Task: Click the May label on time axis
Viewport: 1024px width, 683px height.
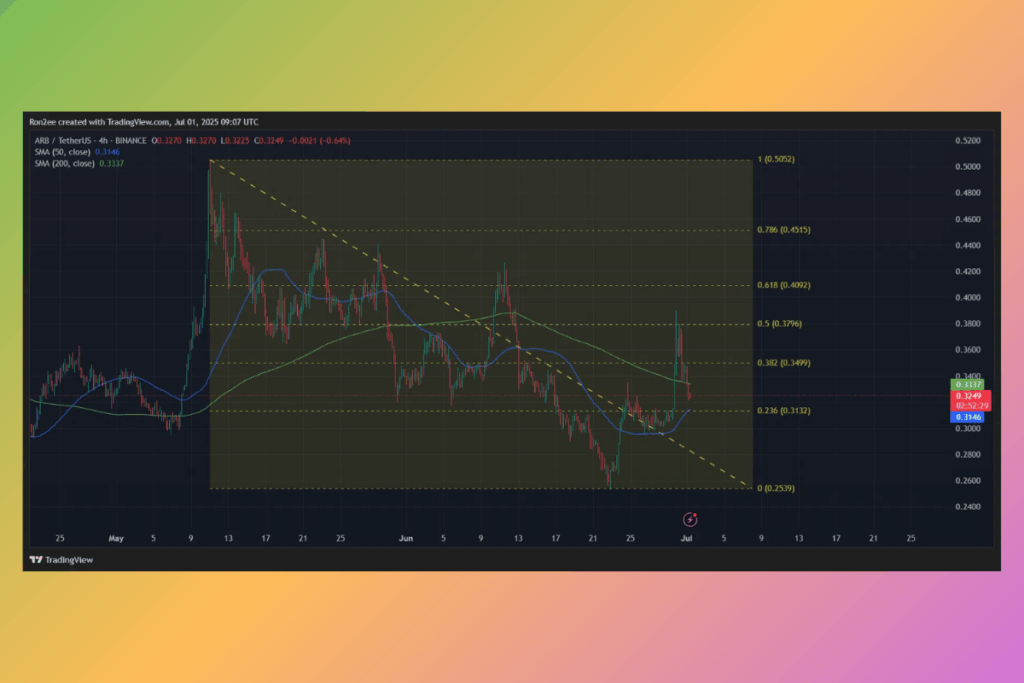Action: coord(116,537)
